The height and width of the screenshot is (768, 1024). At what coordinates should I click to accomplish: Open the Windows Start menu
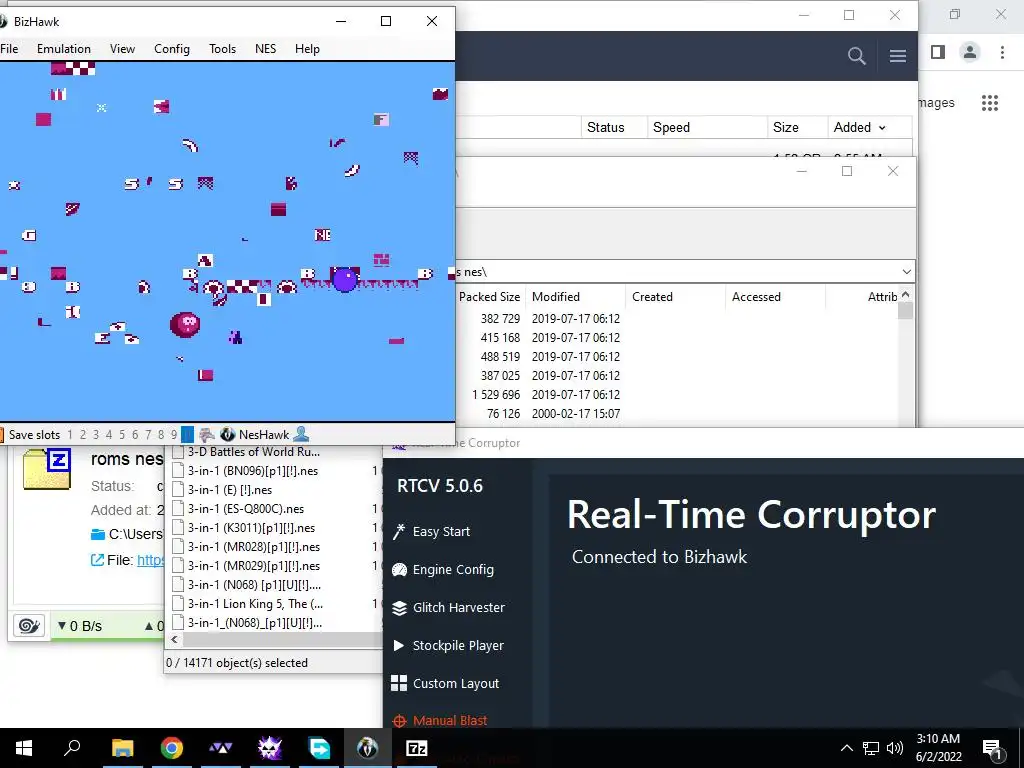tap(24, 748)
